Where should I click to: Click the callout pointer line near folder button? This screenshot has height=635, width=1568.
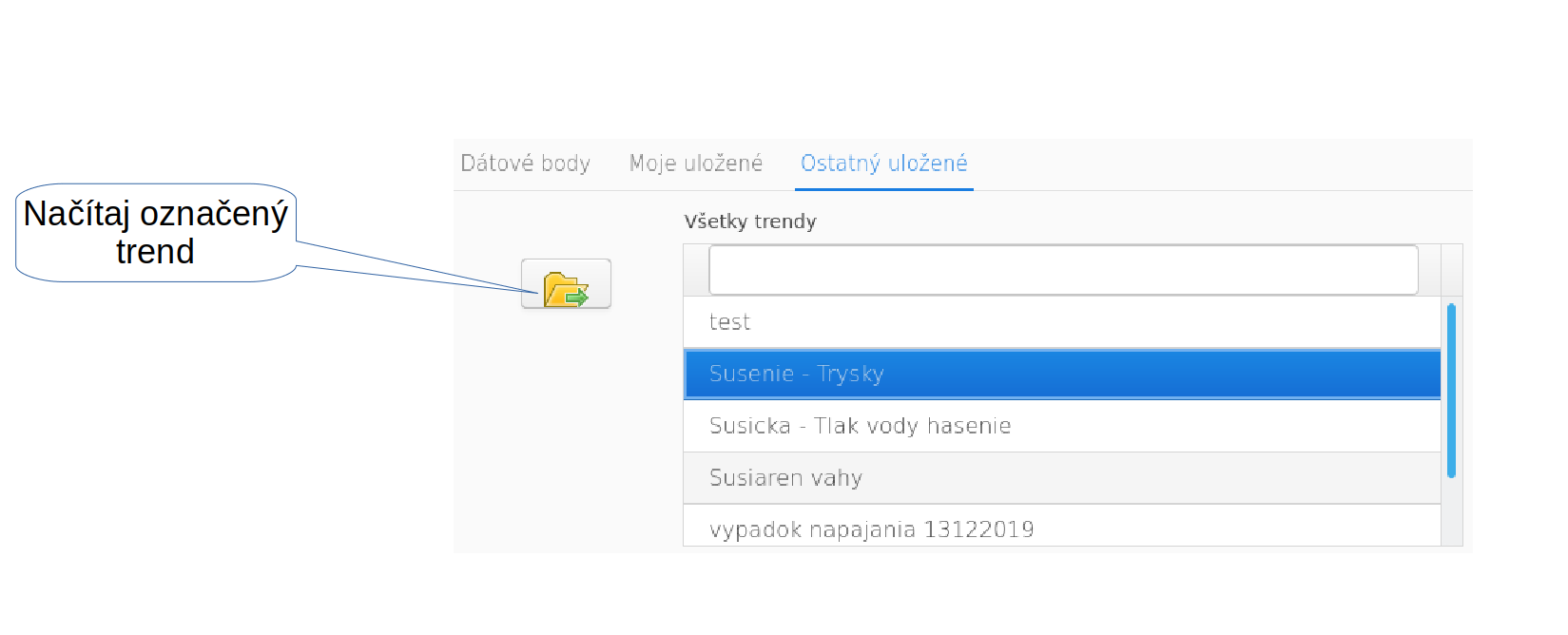428,275
